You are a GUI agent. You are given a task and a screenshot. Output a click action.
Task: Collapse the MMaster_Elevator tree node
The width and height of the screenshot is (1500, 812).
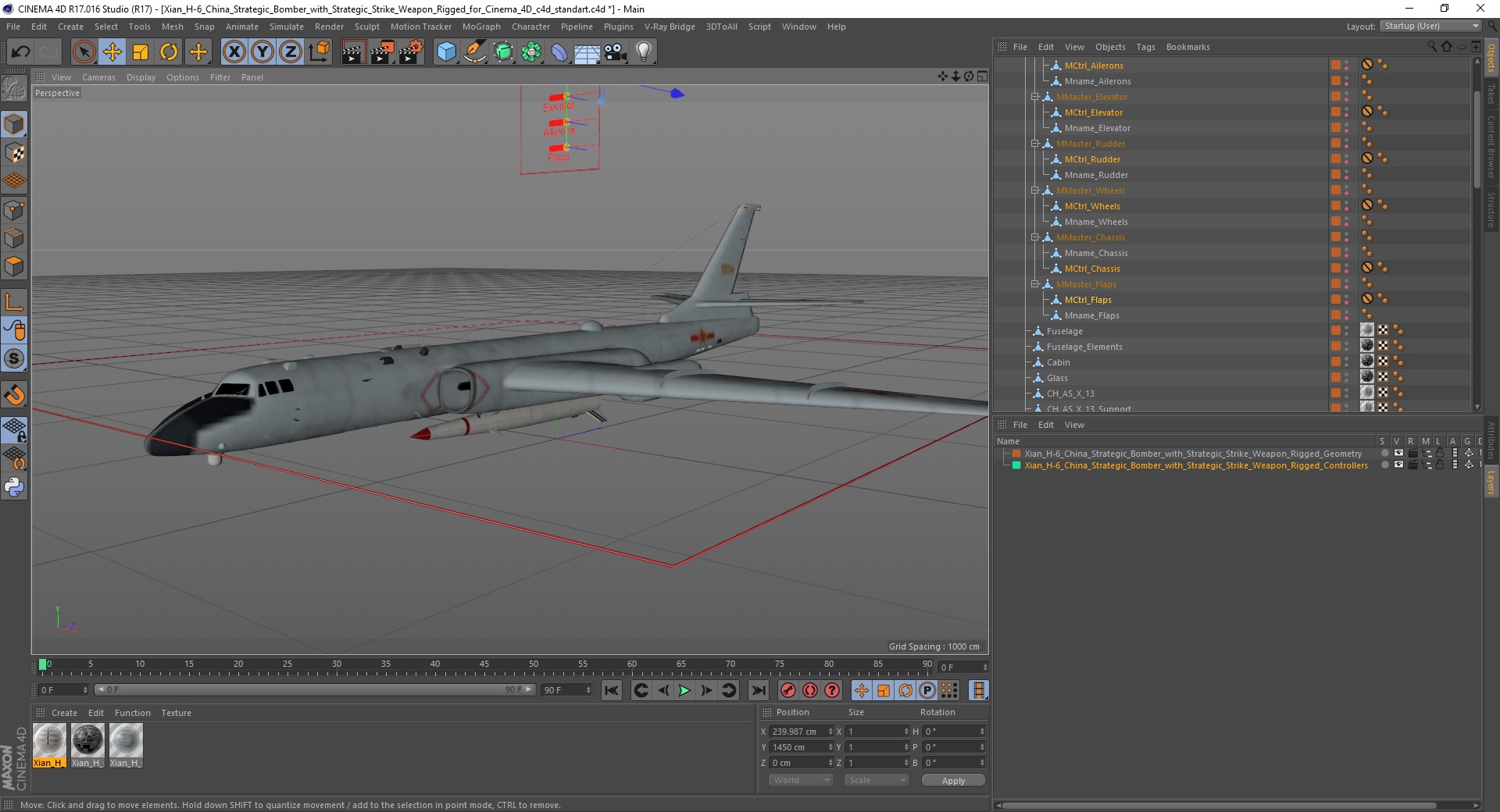[1034, 97]
